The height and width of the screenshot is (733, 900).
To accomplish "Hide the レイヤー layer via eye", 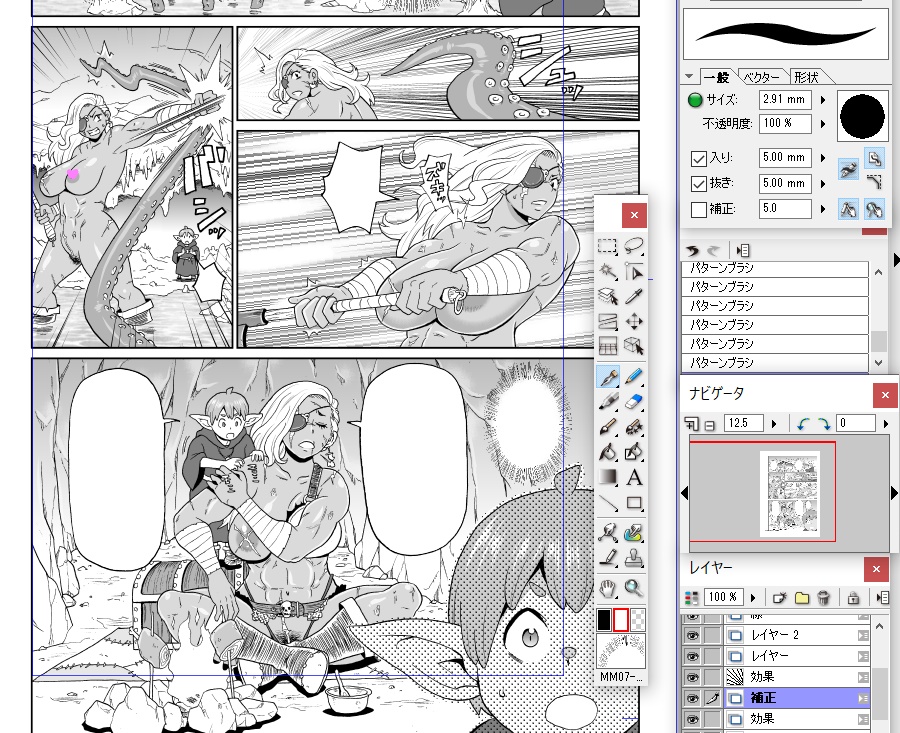I will pyautogui.click(x=692, y=656).
